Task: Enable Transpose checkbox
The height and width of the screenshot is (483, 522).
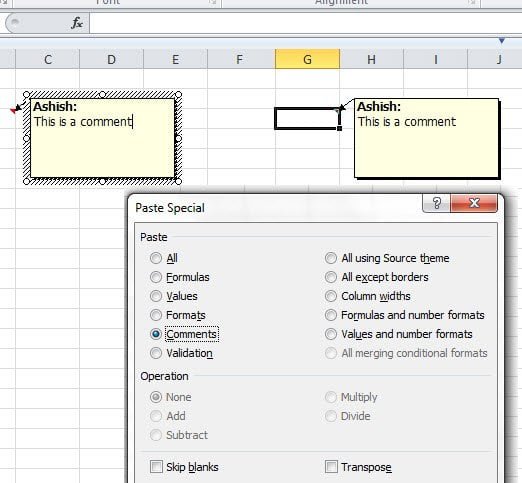Action: 331,467
